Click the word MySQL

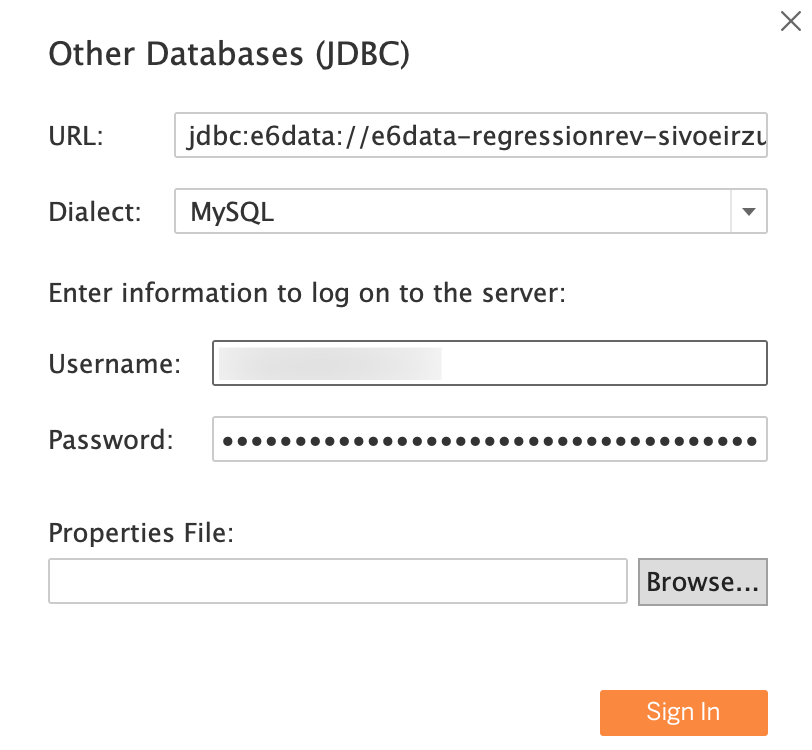pos(232,212)
